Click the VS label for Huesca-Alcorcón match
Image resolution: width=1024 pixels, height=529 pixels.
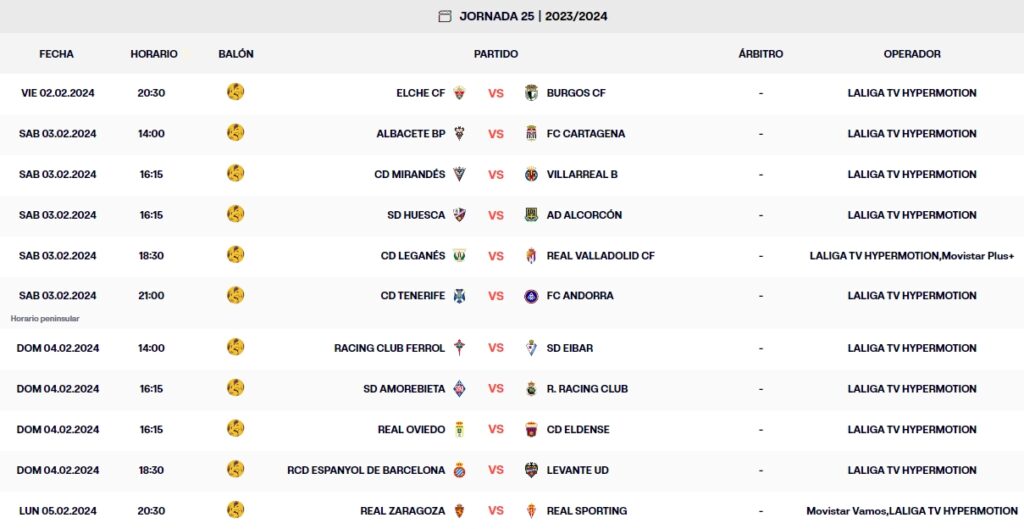[496, 215]
